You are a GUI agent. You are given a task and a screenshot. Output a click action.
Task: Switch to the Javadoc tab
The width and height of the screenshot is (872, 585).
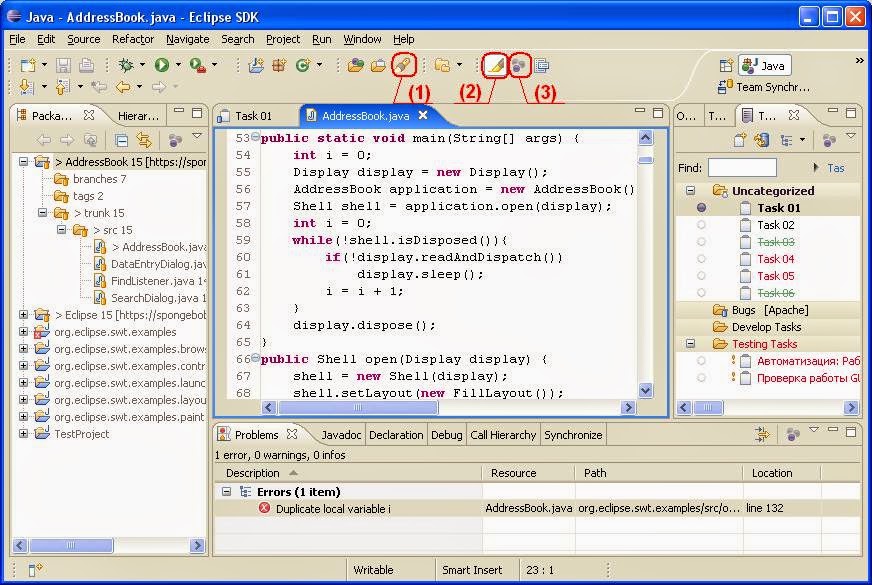pos(341,435)
